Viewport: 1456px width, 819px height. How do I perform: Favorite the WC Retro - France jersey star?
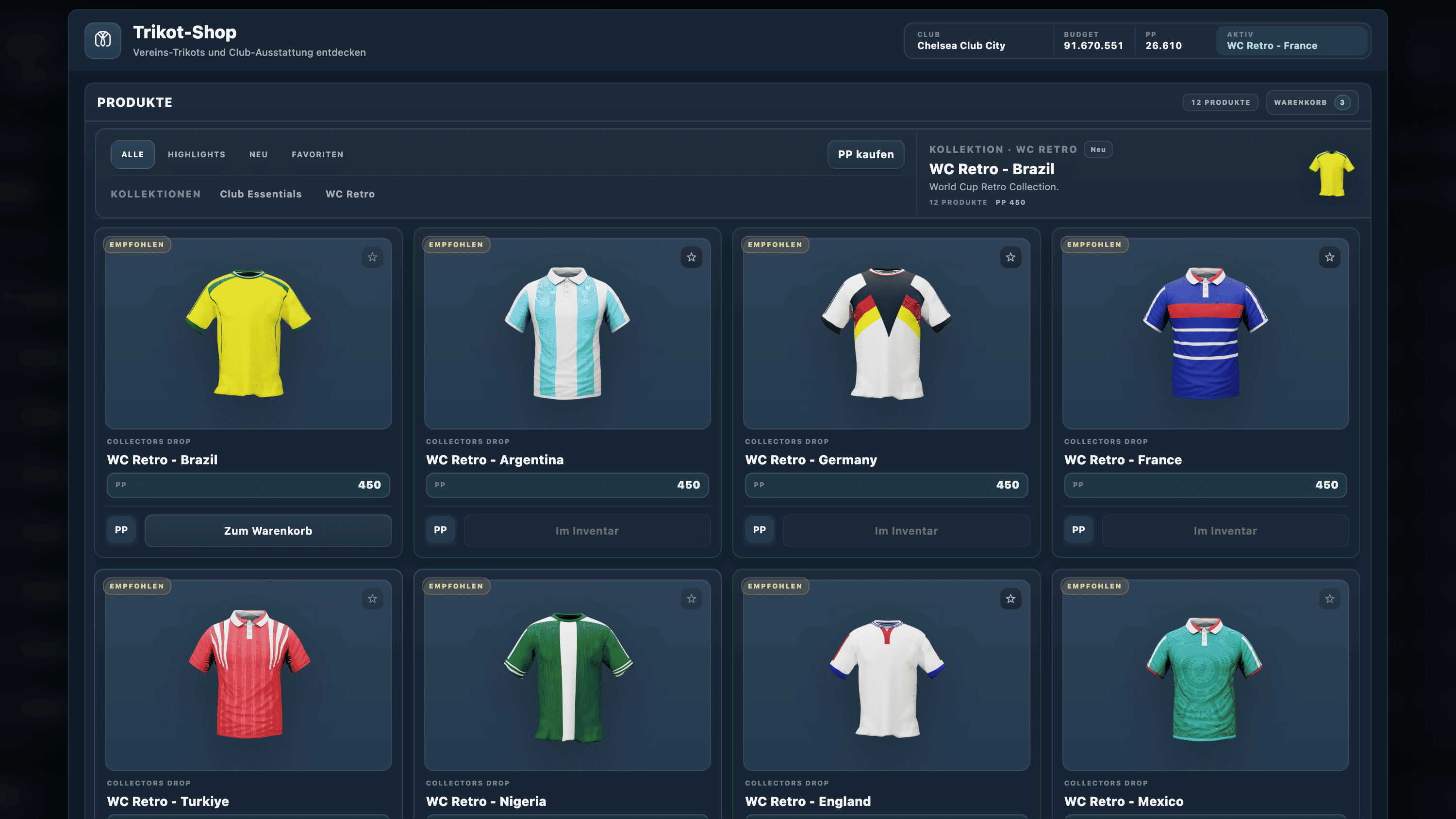coord(1329,257)
